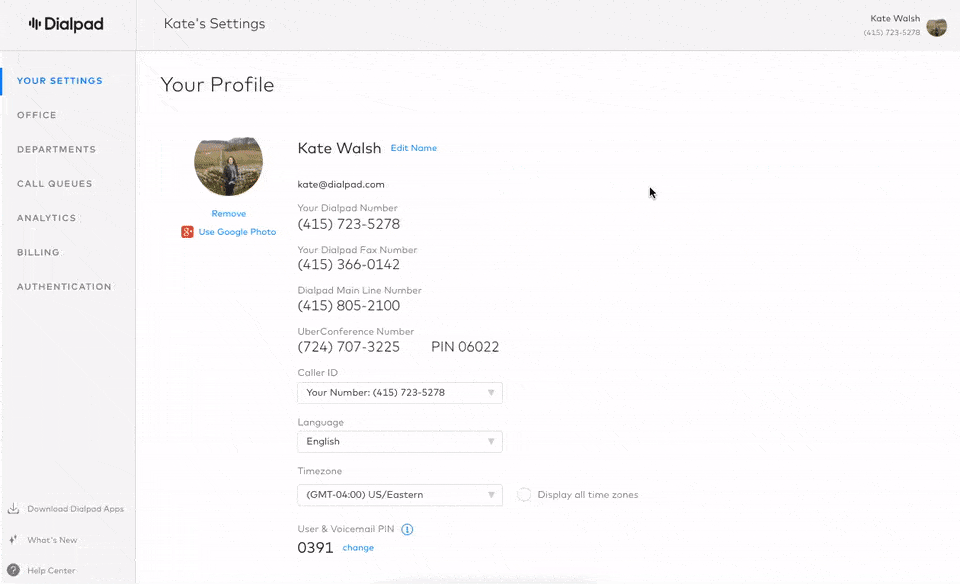Click fax number (415) 366-0142
The height and width of the screenshot is (584, 960).
[348, 264]
